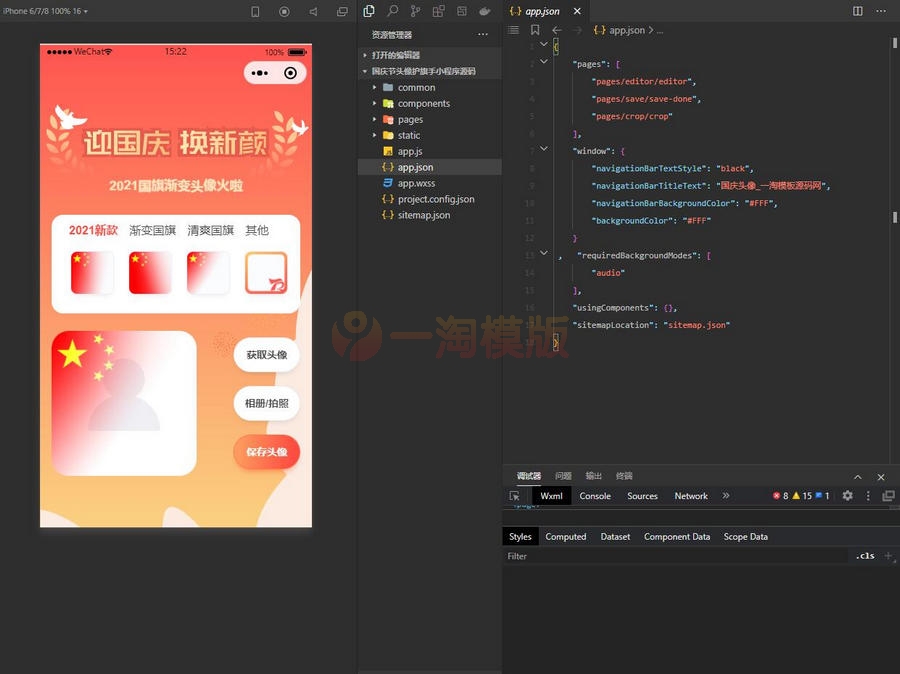Open the search icon in the sidebar
This screenshot has height=674, width=900.
pyautogui.click(x=392, y=11)
